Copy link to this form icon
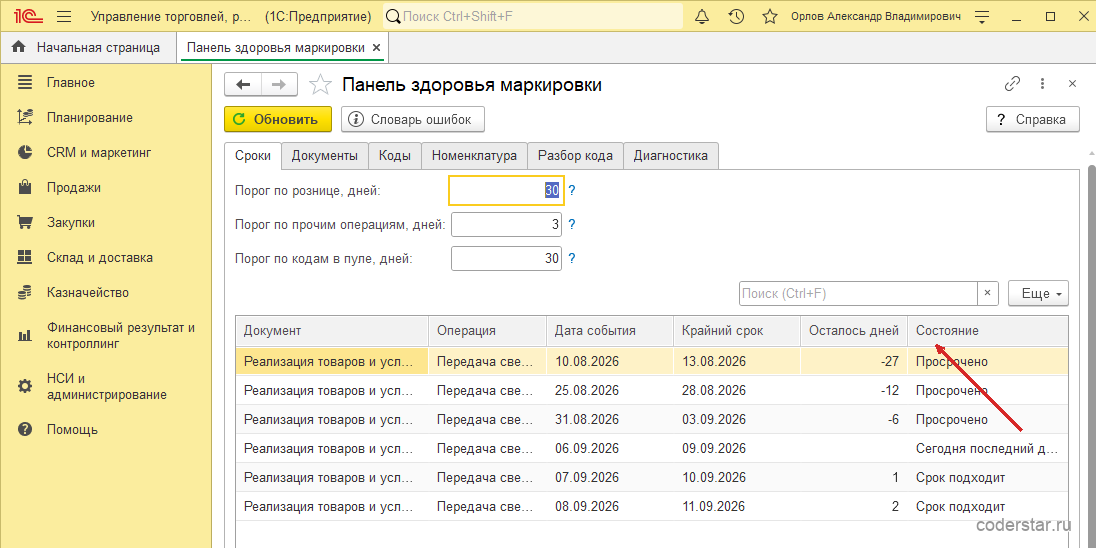The image size is (1096, 548). tap(1012, 84)
